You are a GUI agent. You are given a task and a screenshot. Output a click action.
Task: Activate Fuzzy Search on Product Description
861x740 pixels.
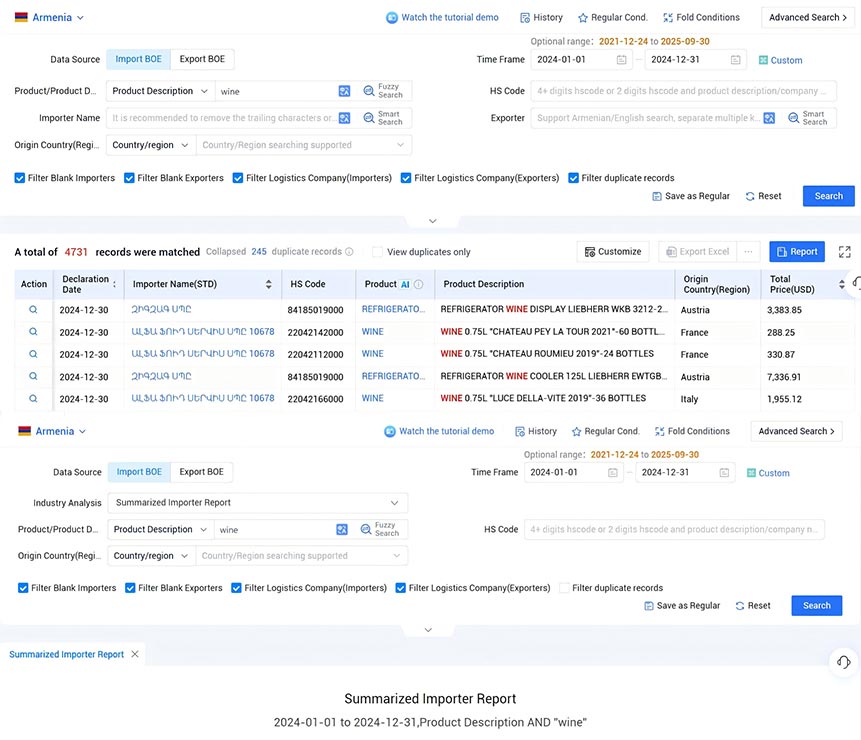(x=383, y=91)
